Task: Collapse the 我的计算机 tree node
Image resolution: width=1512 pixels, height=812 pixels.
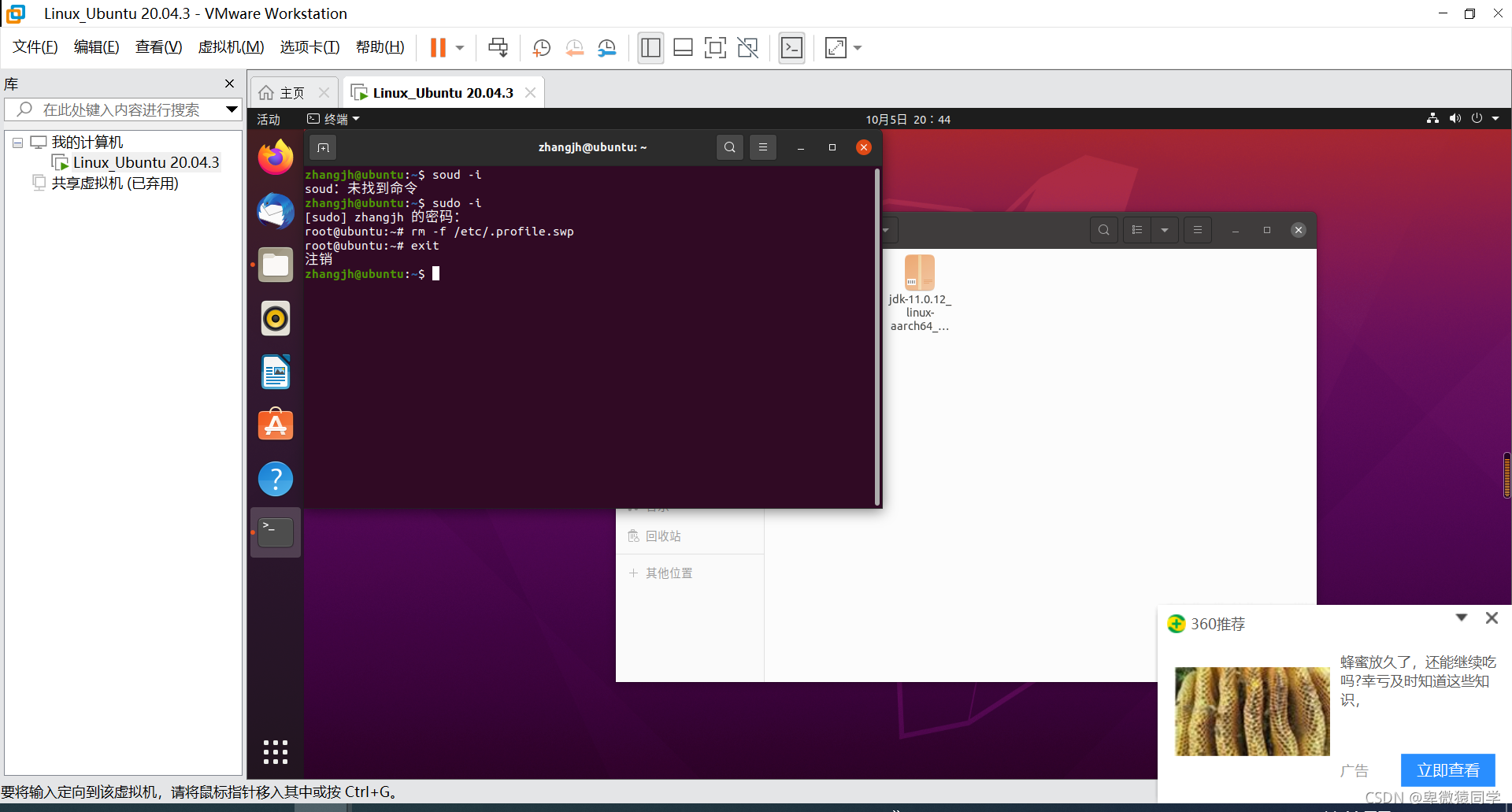Action: point(17,143)
